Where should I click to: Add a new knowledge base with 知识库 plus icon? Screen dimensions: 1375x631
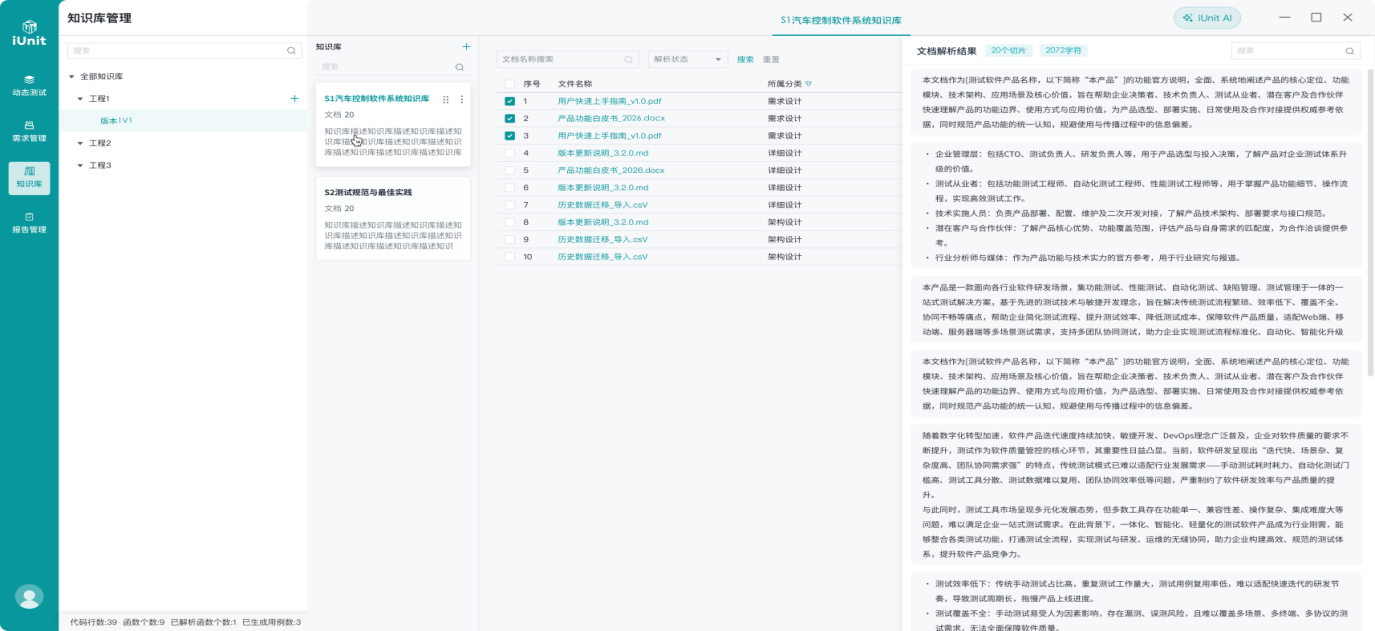466,46
